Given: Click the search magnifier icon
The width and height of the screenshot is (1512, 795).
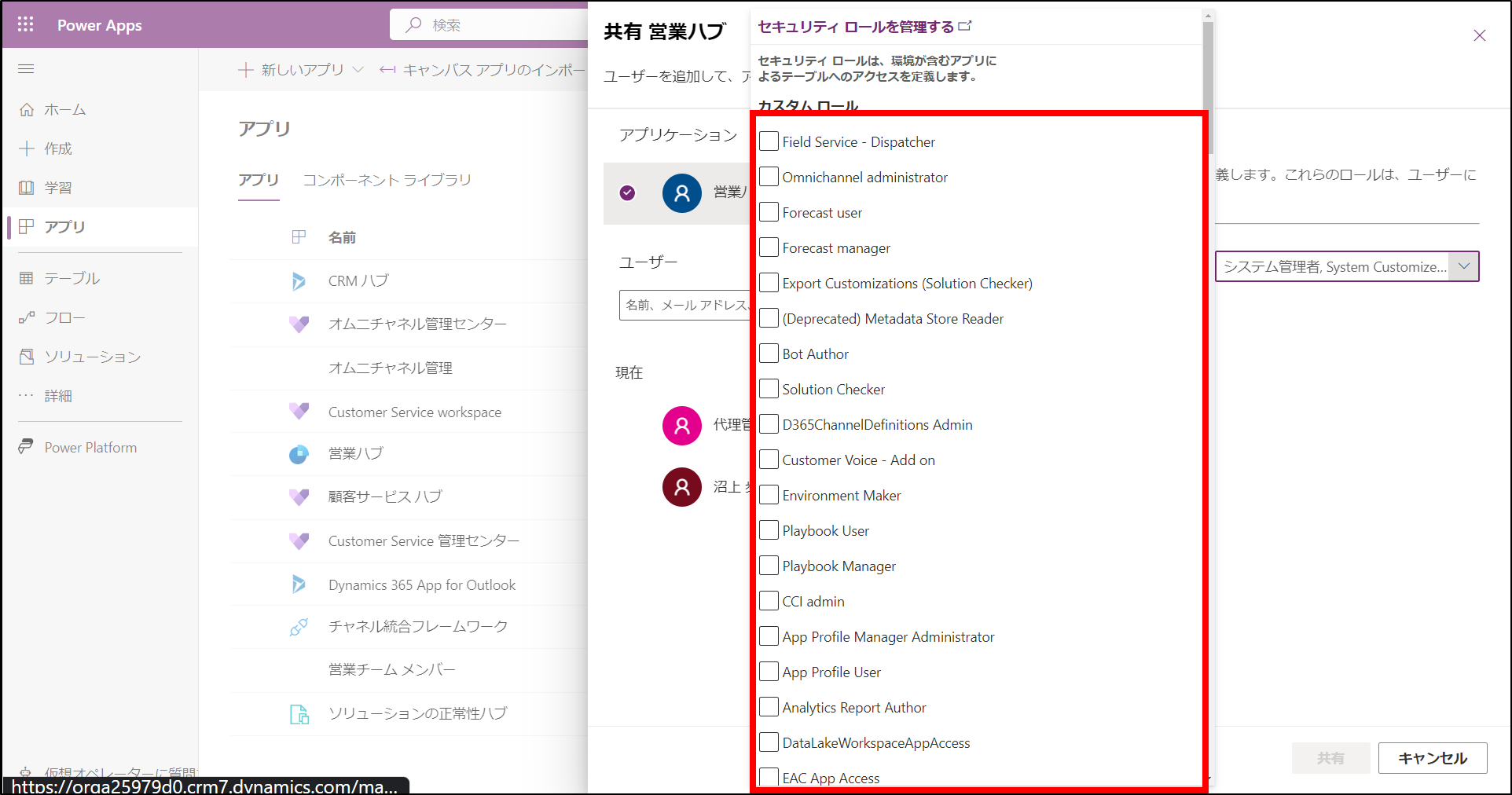Looking at the screenshot, I should tap(413, 25).
